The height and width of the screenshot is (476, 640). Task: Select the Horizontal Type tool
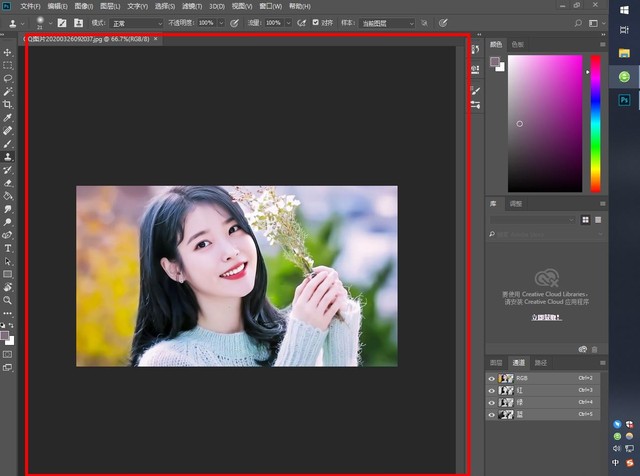[x=8, y=248]
